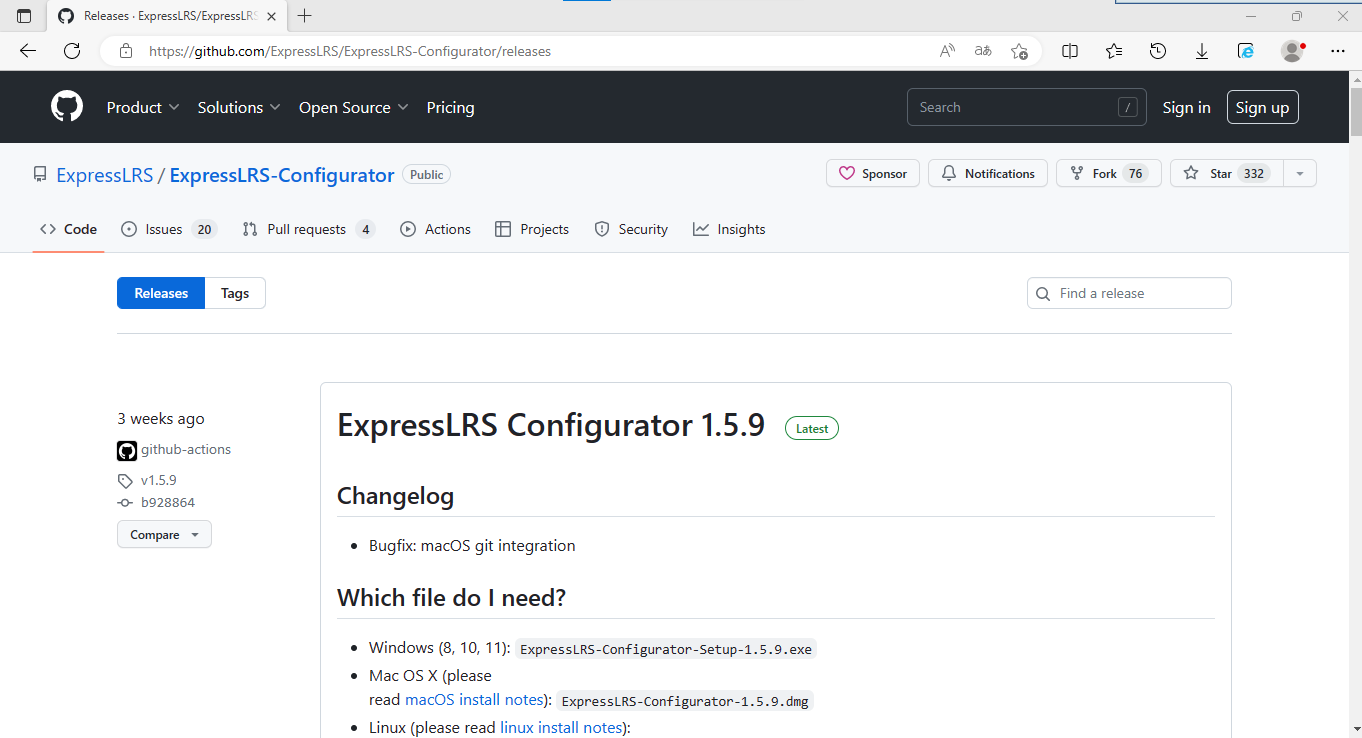1362x738 pixels.
Task: Open browser History icon
Action: 1158,51
